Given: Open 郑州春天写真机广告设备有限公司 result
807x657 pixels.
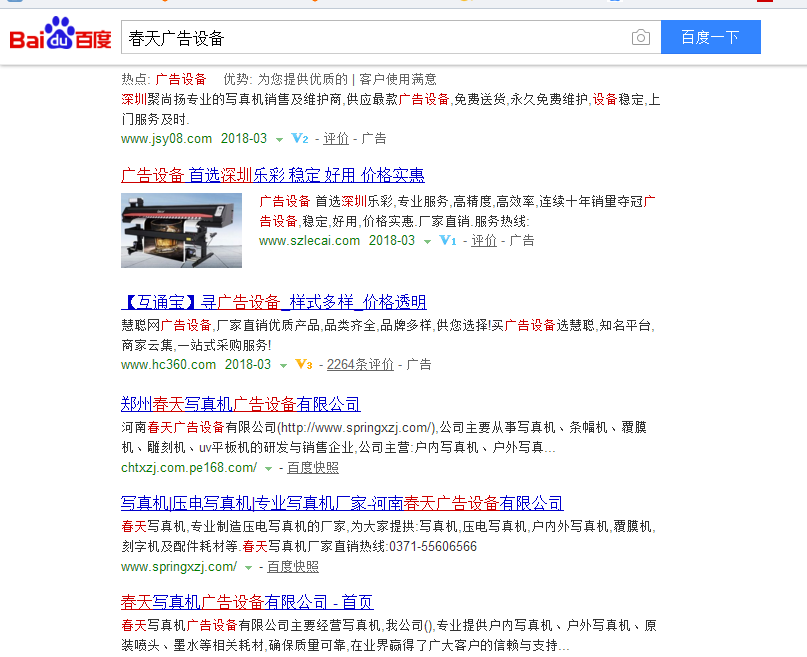Looking at the screenshot, I should click(240, 404).
